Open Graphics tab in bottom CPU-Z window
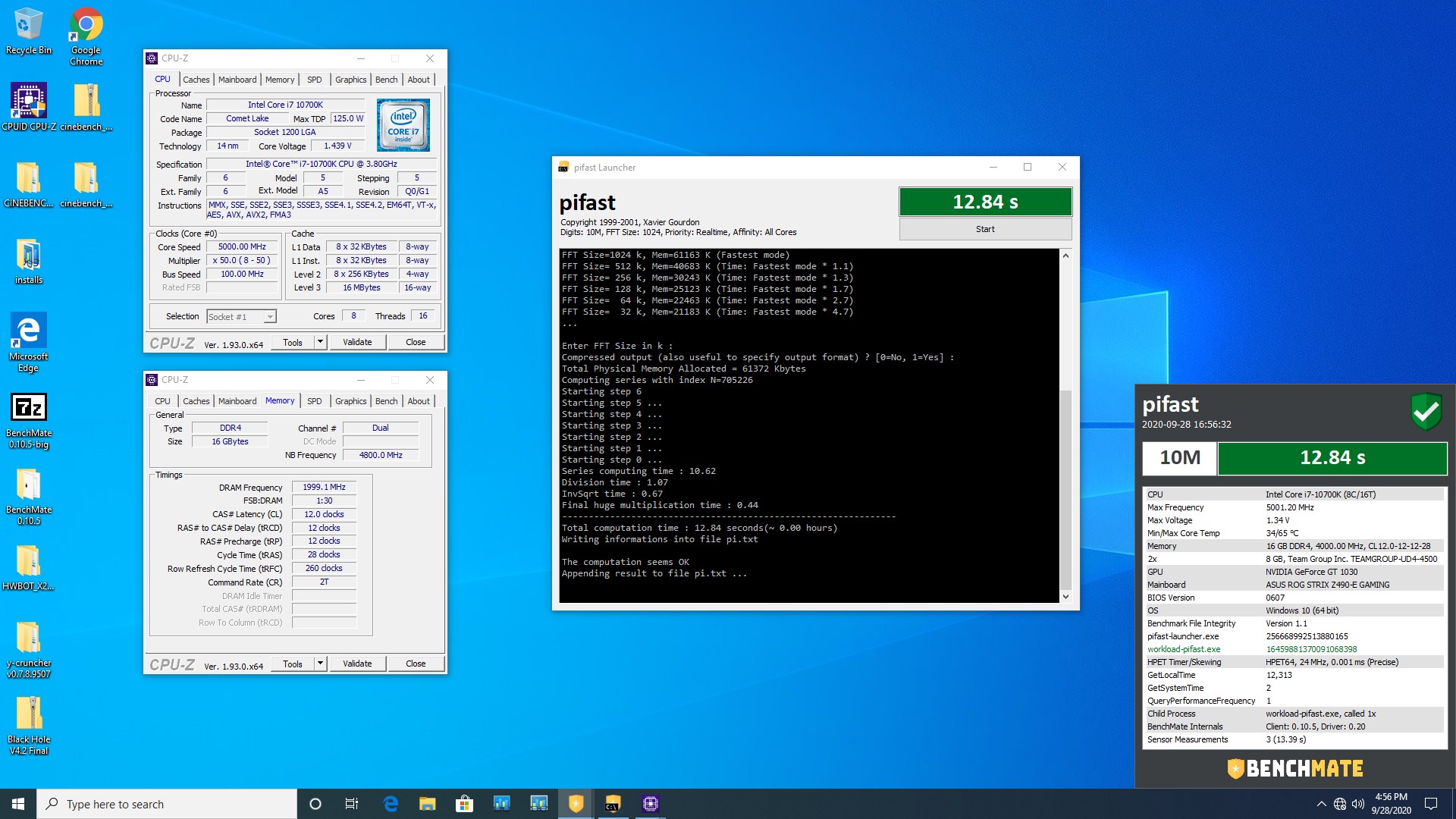The image size is (1456, 819). (x=350, y=401)
